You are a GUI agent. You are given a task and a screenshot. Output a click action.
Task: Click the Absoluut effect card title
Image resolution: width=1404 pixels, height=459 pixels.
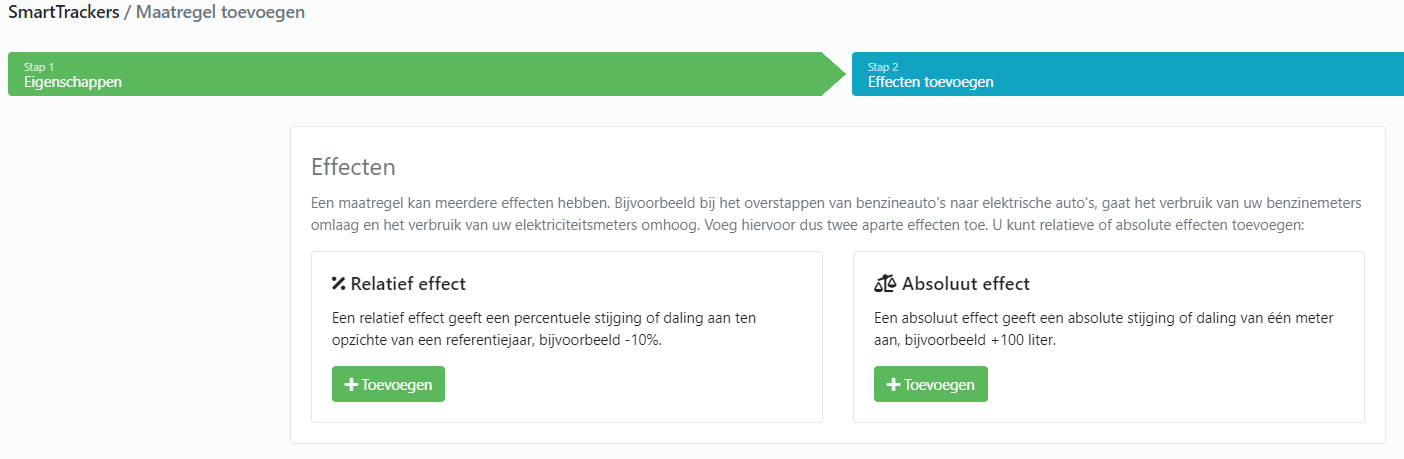point(966,284)
